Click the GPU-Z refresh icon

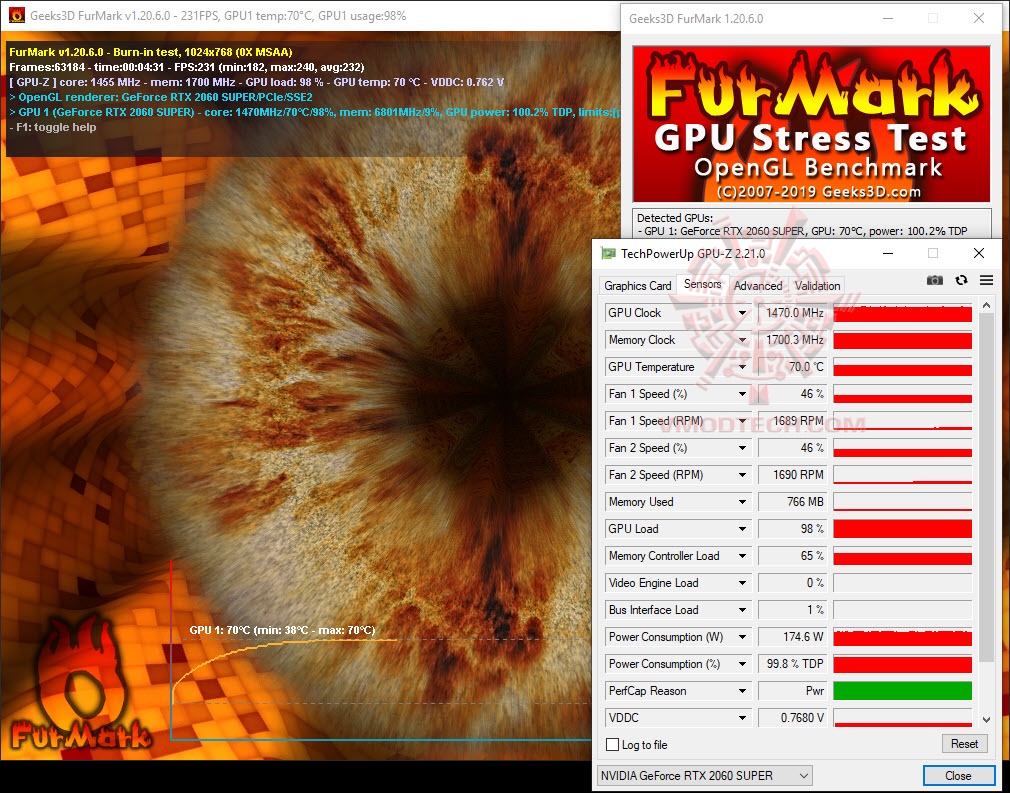click(961, 280)
